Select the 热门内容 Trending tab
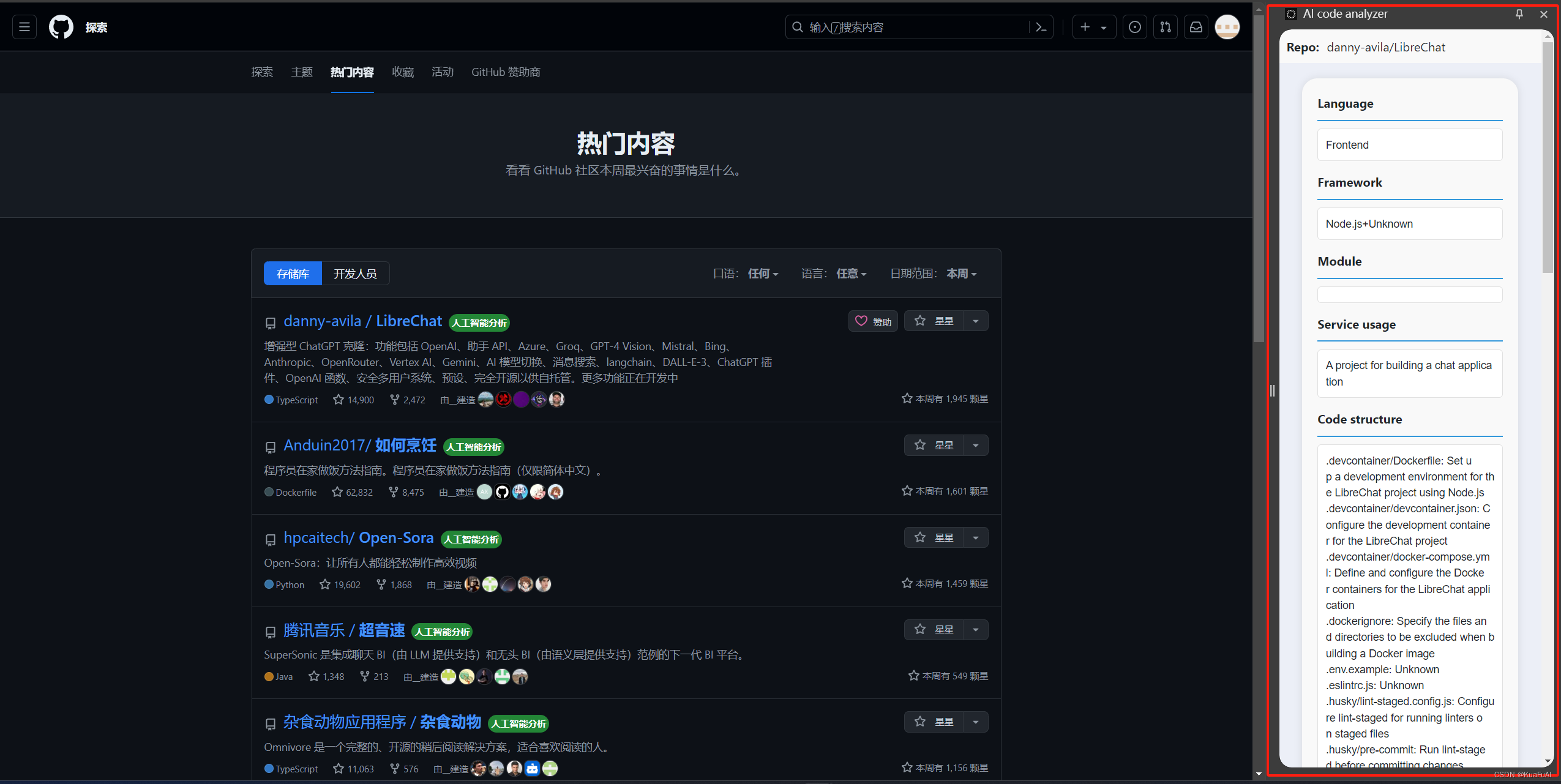The width and height of the screenshot is (1561, 784). coord(352,72)
